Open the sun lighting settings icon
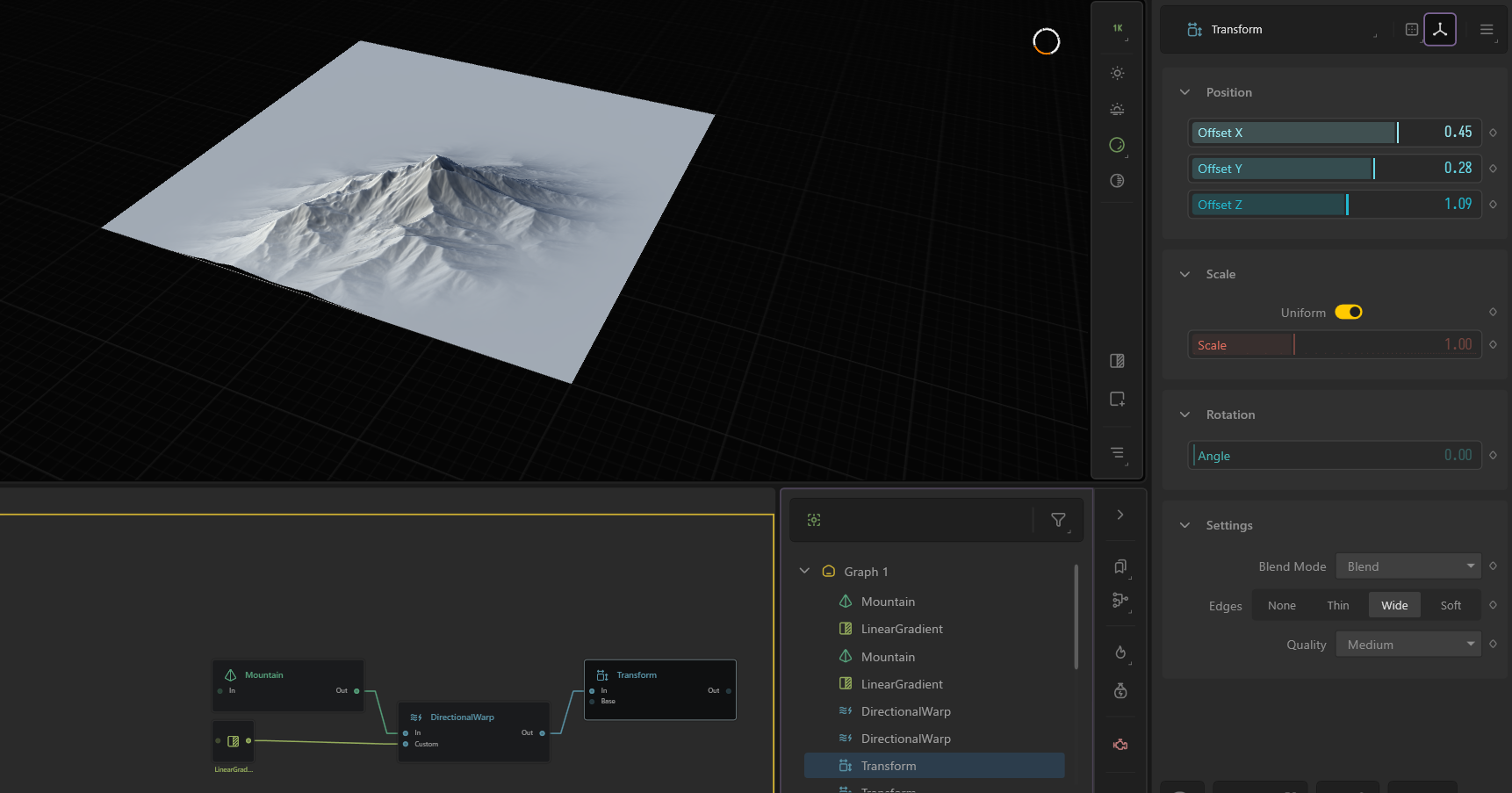This screenshot has width=1512, height=793. 1116,73
